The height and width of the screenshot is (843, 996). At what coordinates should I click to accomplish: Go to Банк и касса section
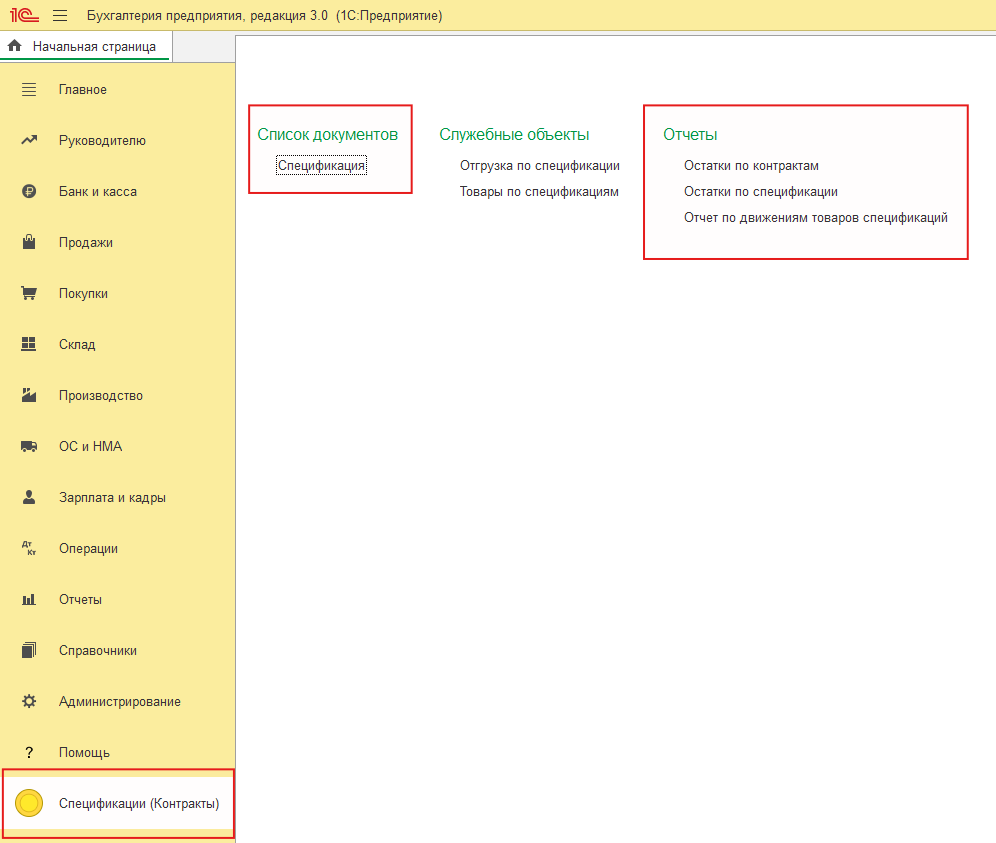[118, 191]
